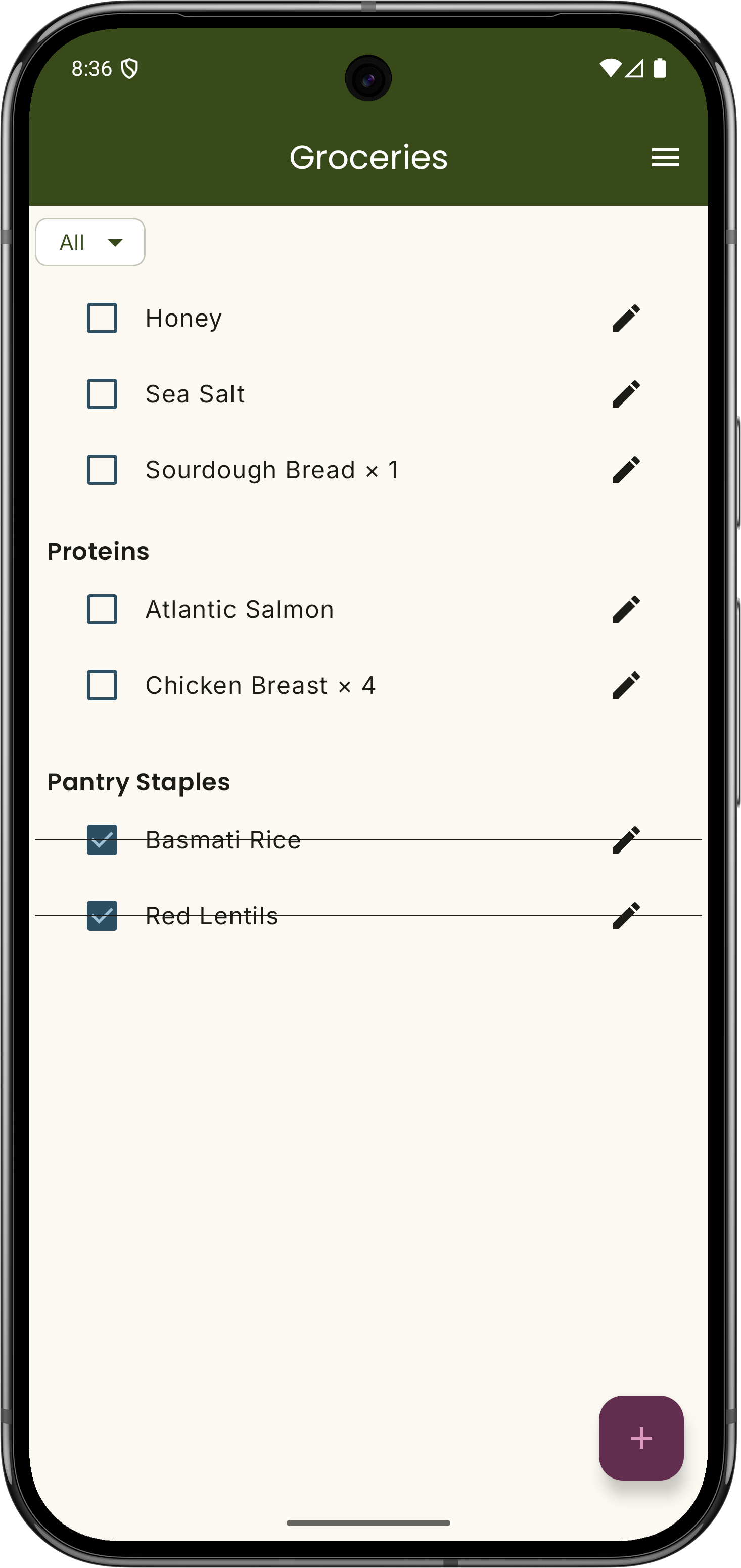The height and width of the screenshot is (1568, 741).
Task: Tap the Groceries title
Action: click(368, 157)
